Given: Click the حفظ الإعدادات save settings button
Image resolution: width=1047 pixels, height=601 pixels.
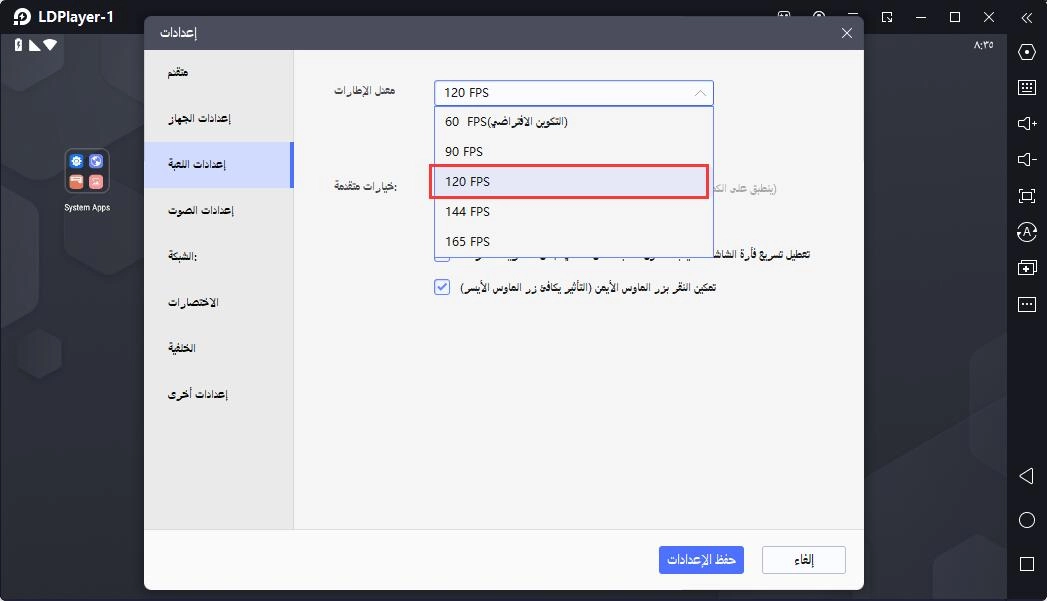Looking at the screenshot, I should click(x=701, y=560).
